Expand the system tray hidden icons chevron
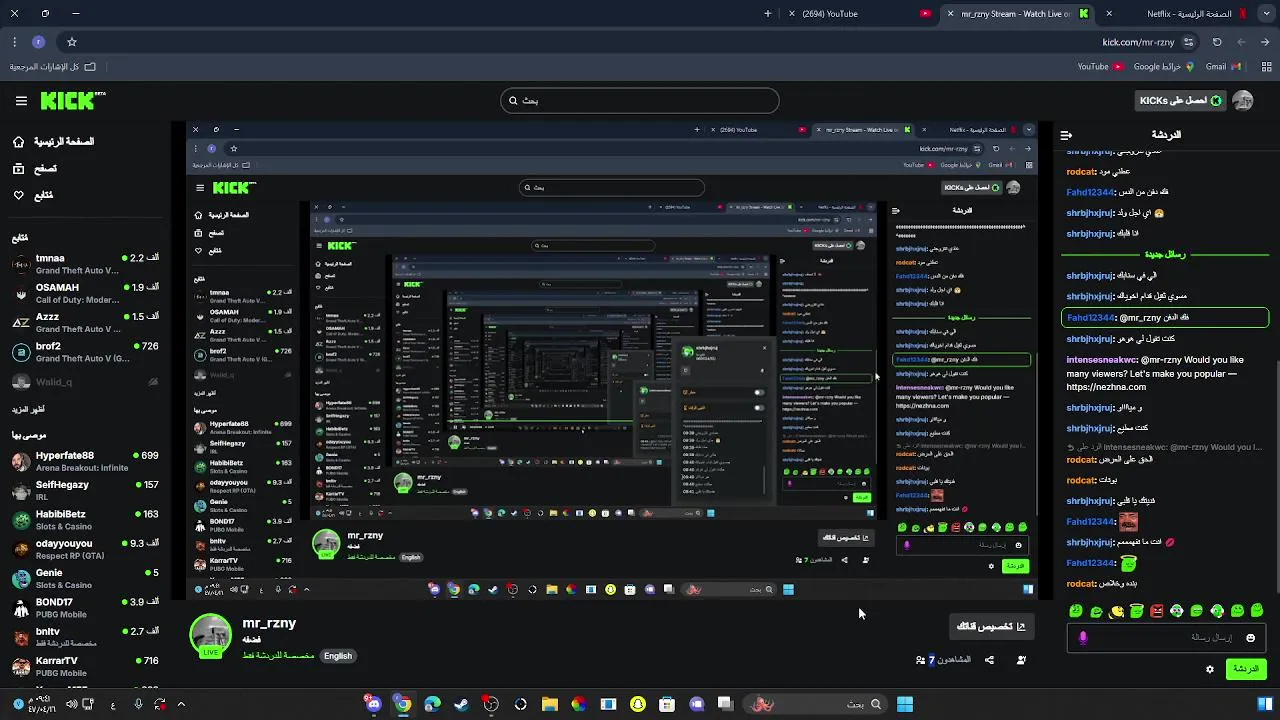This screenshot has height=720, width=1280. point(183,704)
